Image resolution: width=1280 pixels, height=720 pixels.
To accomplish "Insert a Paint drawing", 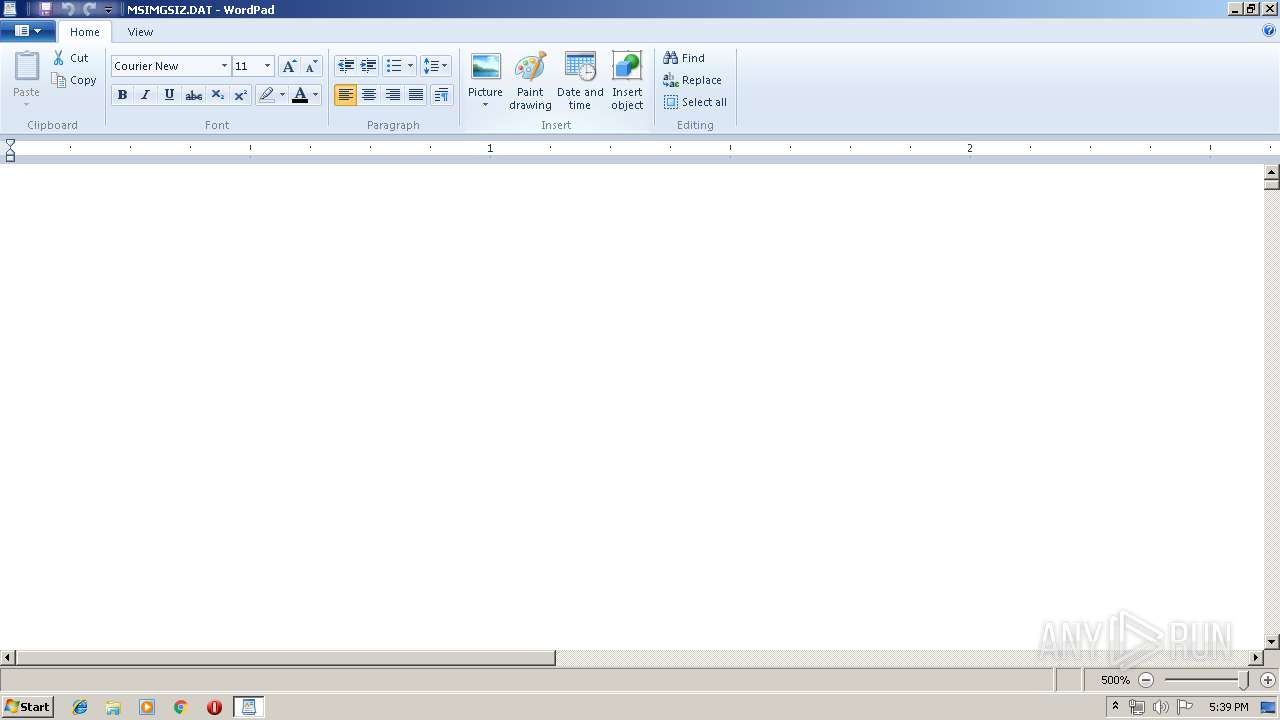I will tap(530, 81).
